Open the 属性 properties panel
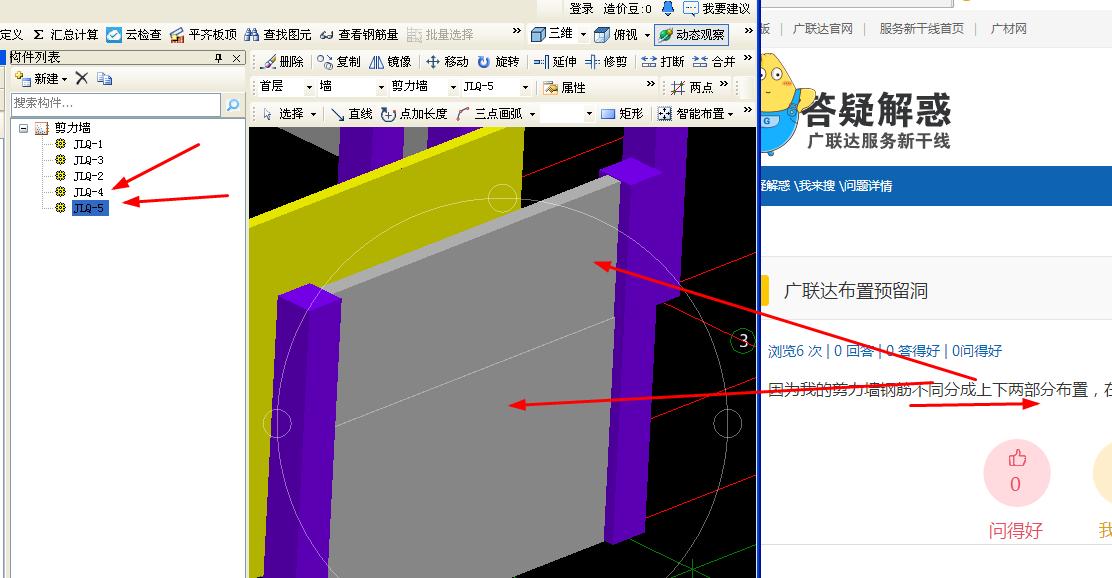Viewport: 1112px width, 578px height. [565, 87]
